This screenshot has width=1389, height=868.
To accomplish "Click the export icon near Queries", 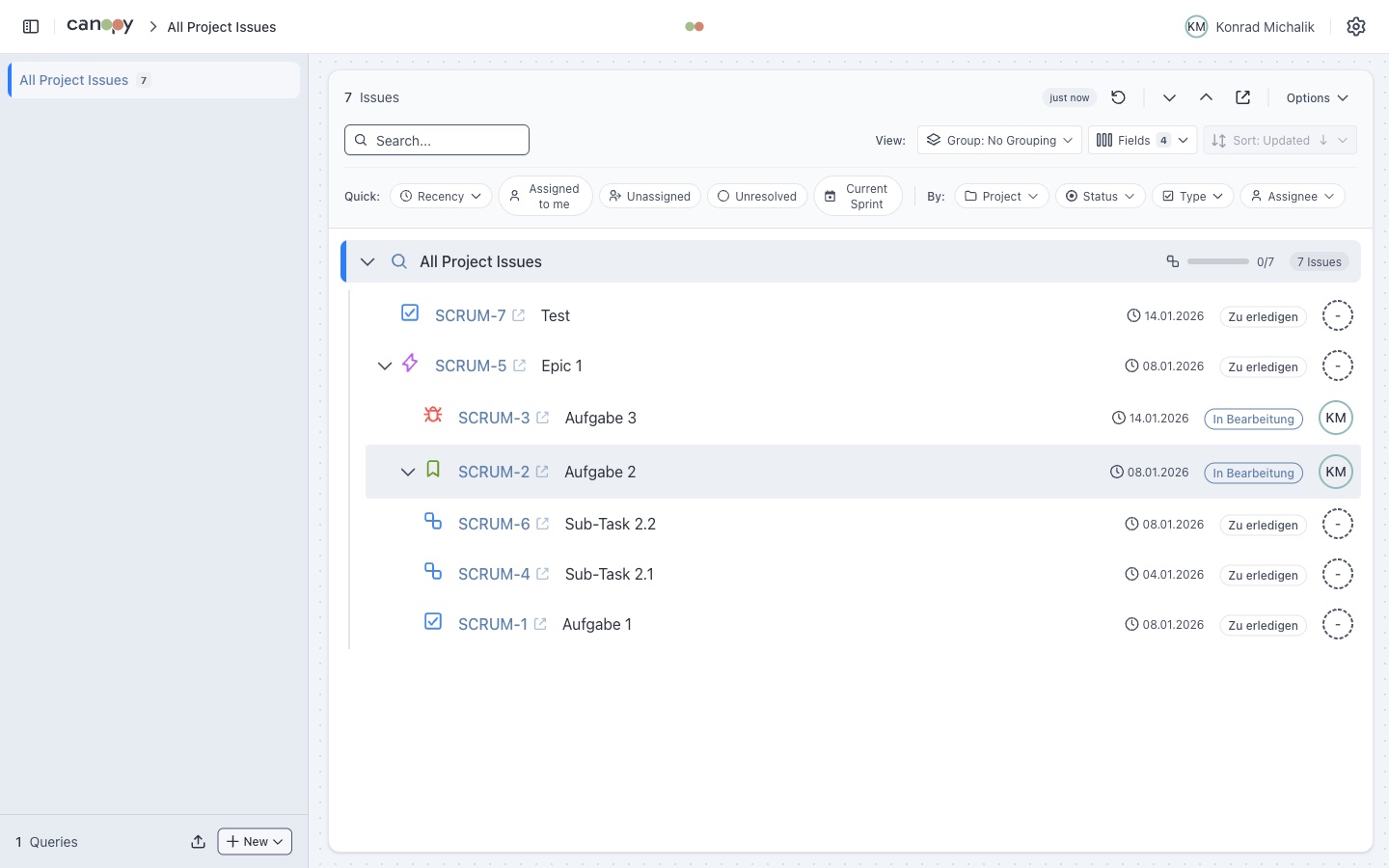I will [198, 841].
